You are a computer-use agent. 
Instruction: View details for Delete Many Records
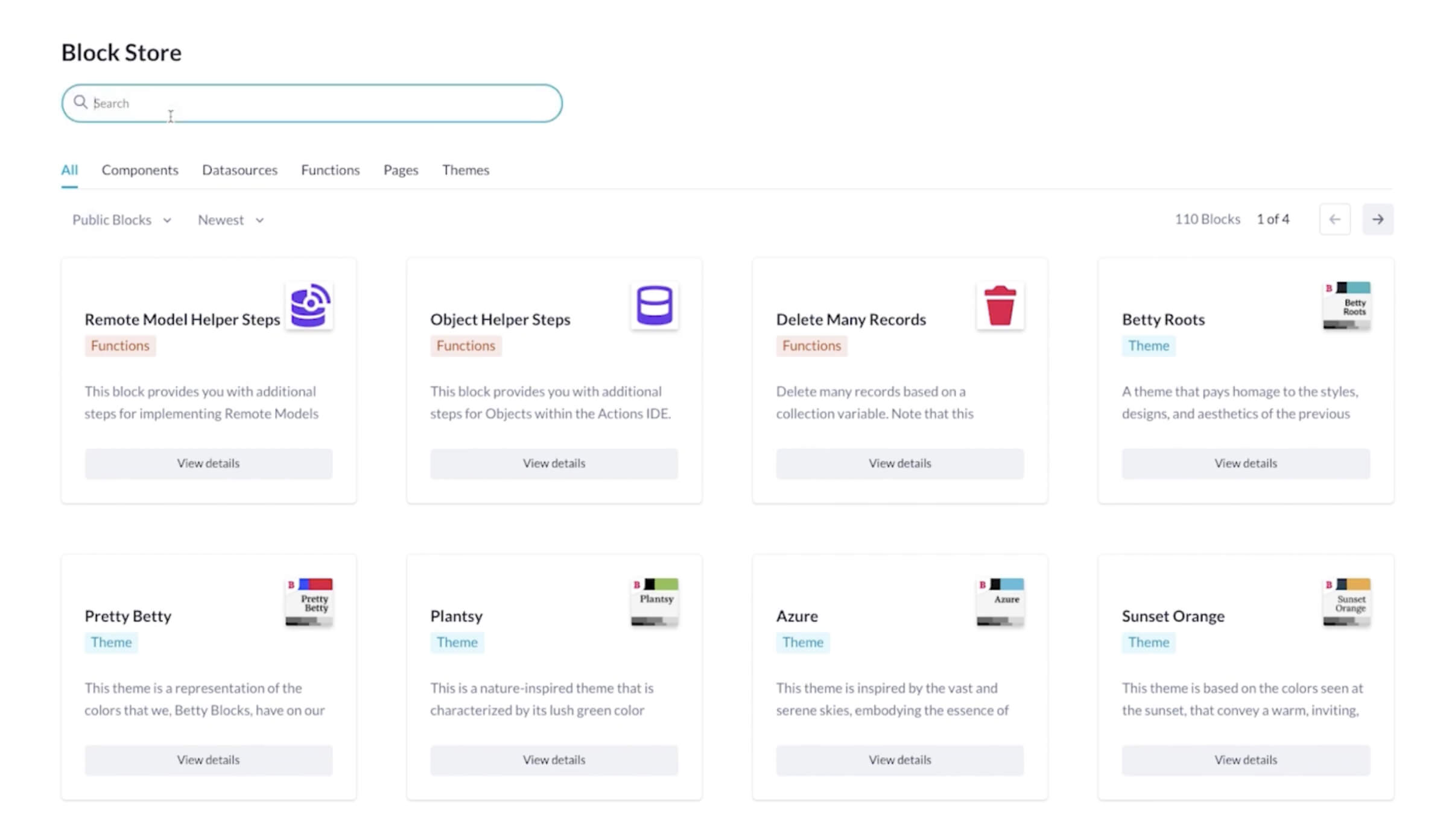click(x=899, y=463)
